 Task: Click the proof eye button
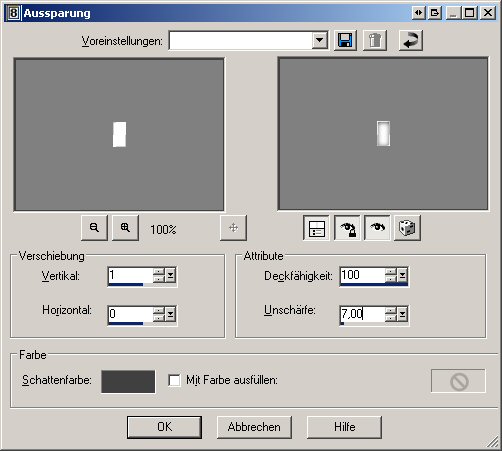tap(377, 228)
